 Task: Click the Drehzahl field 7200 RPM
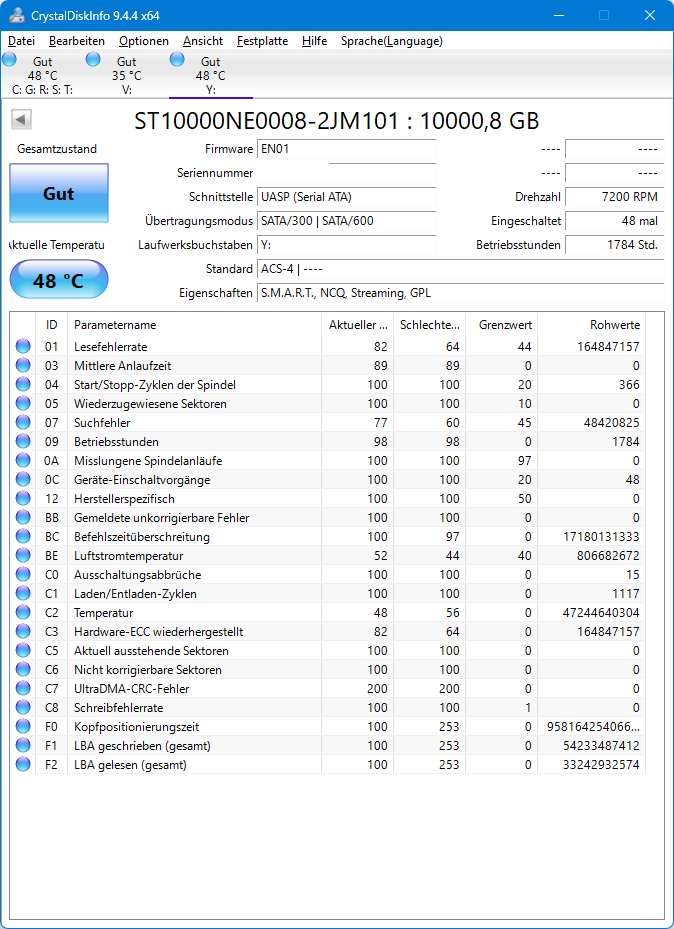[614, 197]
